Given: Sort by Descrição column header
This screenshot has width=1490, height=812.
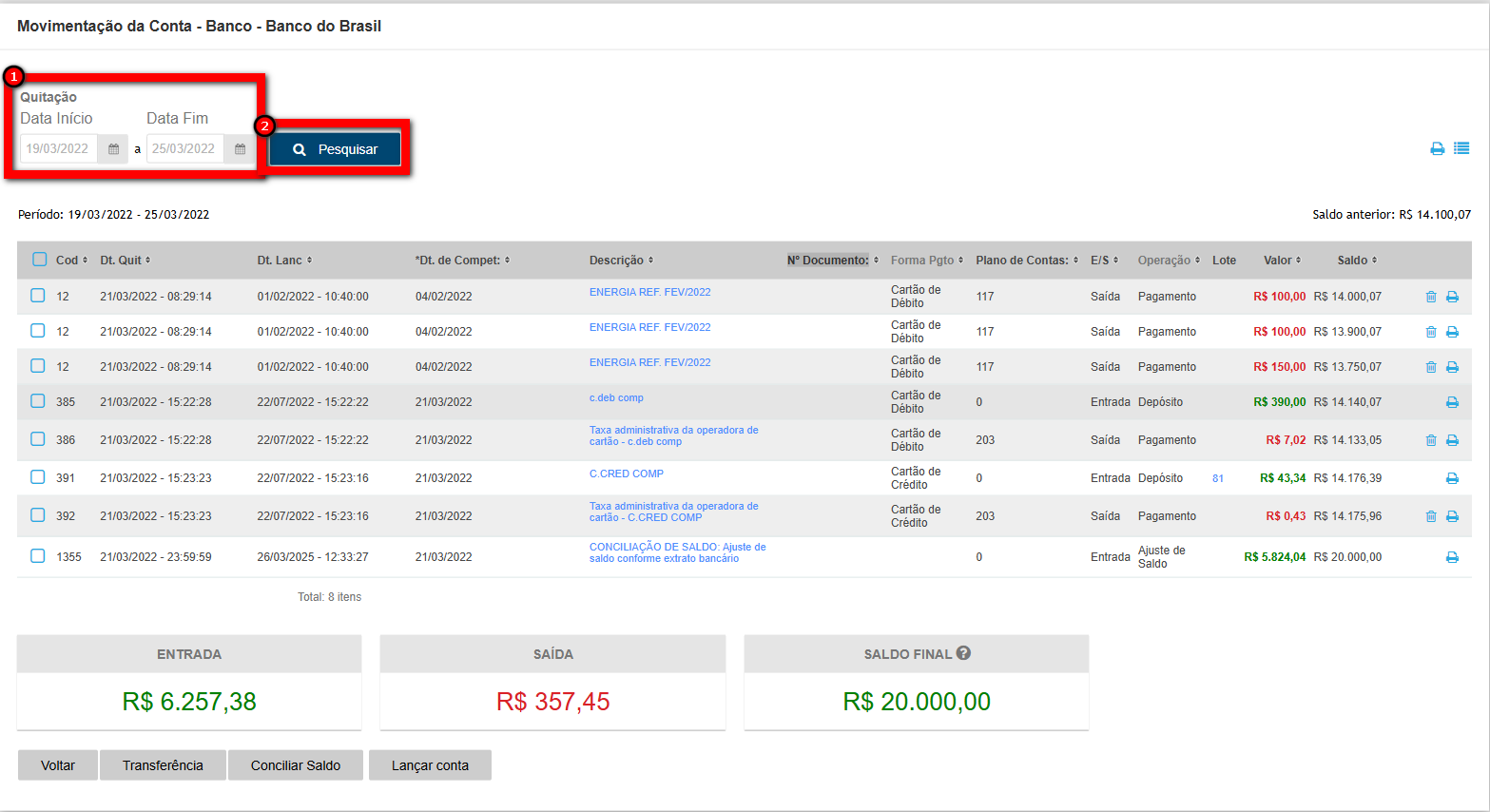Looking at the screenshot, I should pyautogui.click(x=621, y=261).
